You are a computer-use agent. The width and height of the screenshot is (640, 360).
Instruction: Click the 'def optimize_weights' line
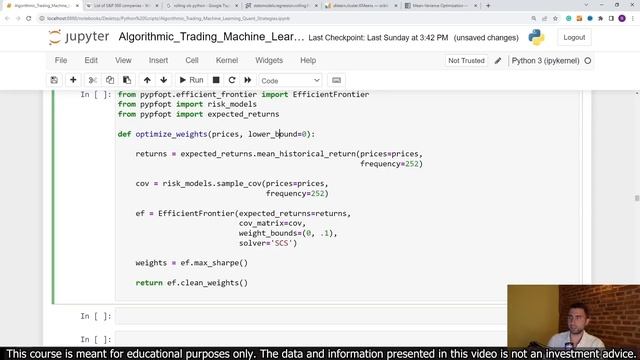pos(216,134)
